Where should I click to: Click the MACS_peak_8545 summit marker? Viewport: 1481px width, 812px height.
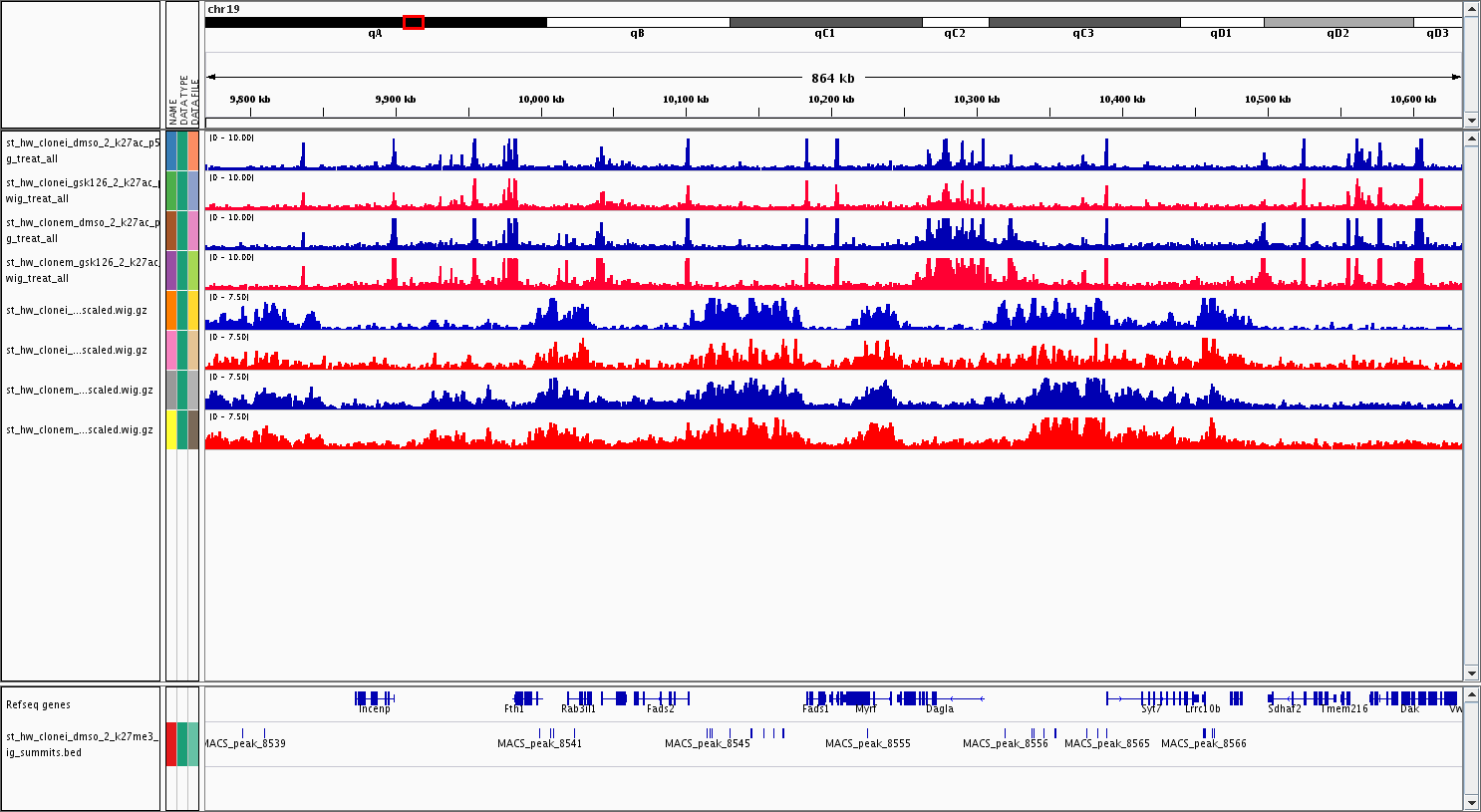pos(709,733)
